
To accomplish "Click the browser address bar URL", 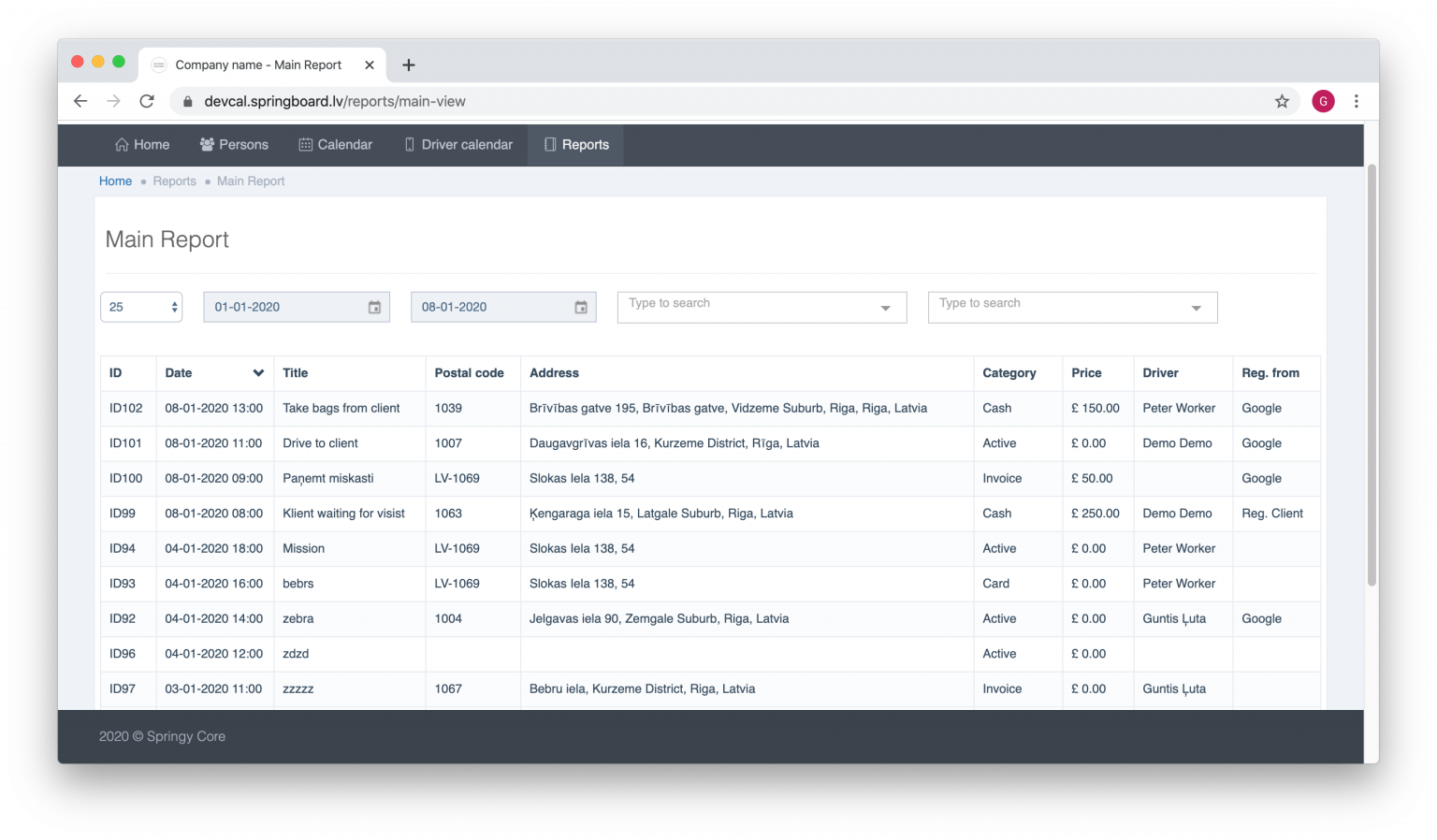I will [335, 101].
